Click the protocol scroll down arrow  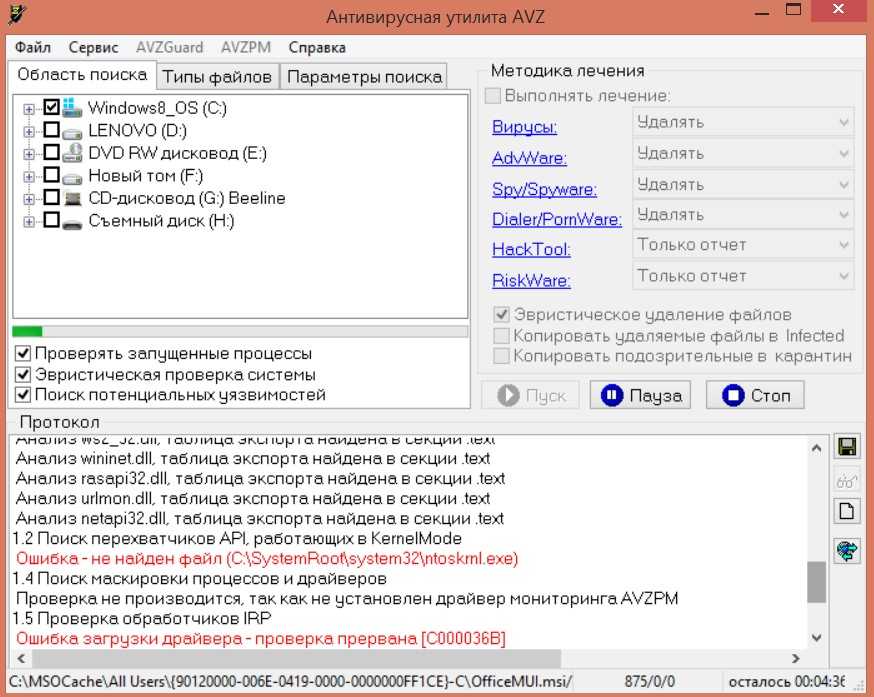[817, 637]
